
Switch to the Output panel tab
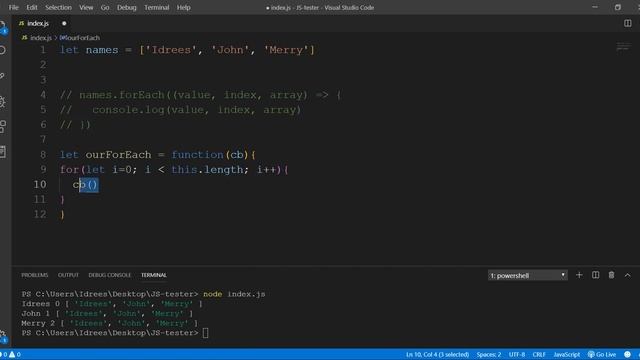(x=68, y=275)
